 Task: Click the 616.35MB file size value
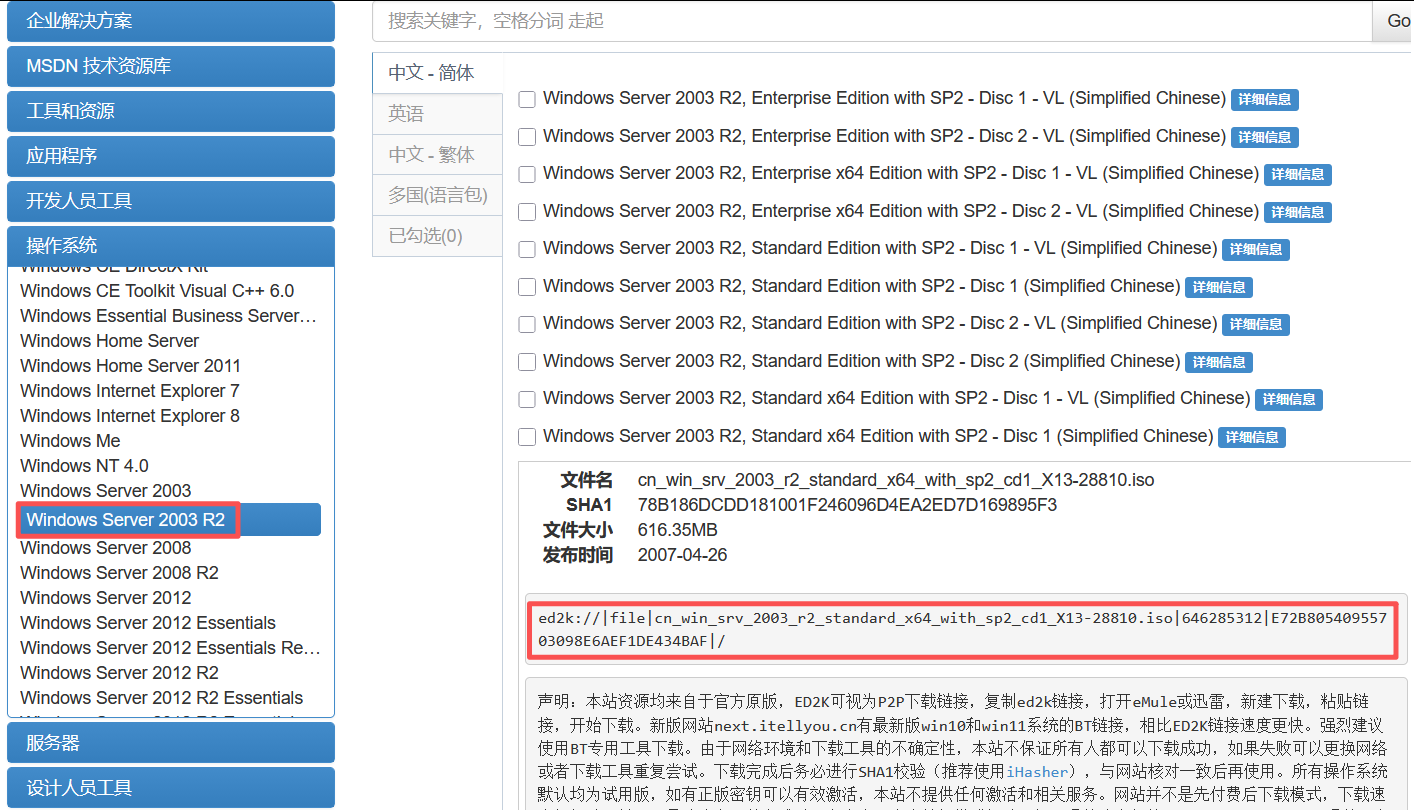coord(677,530)
